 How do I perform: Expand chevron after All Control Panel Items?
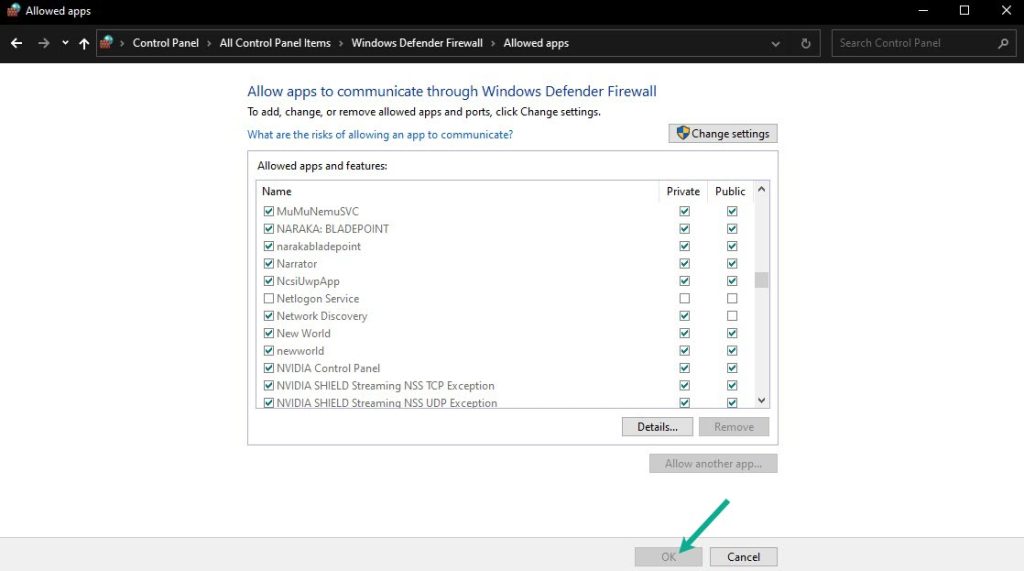[341, 43]
